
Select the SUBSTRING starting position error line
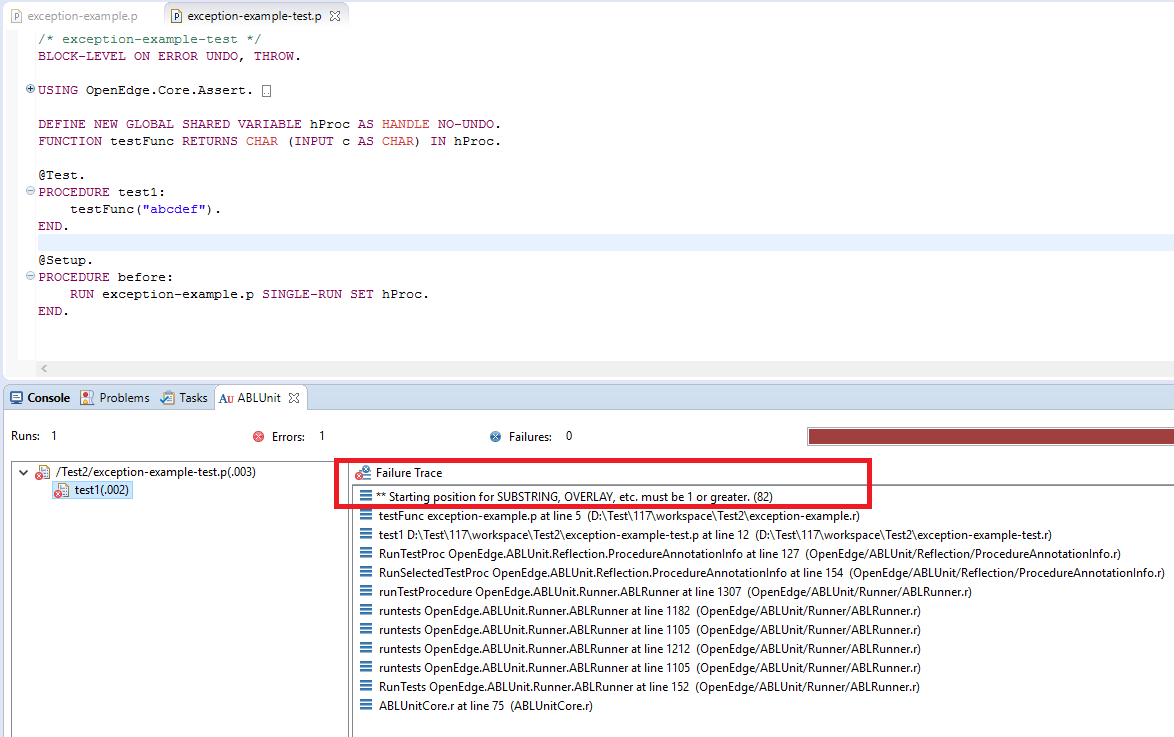pos(574,497)
